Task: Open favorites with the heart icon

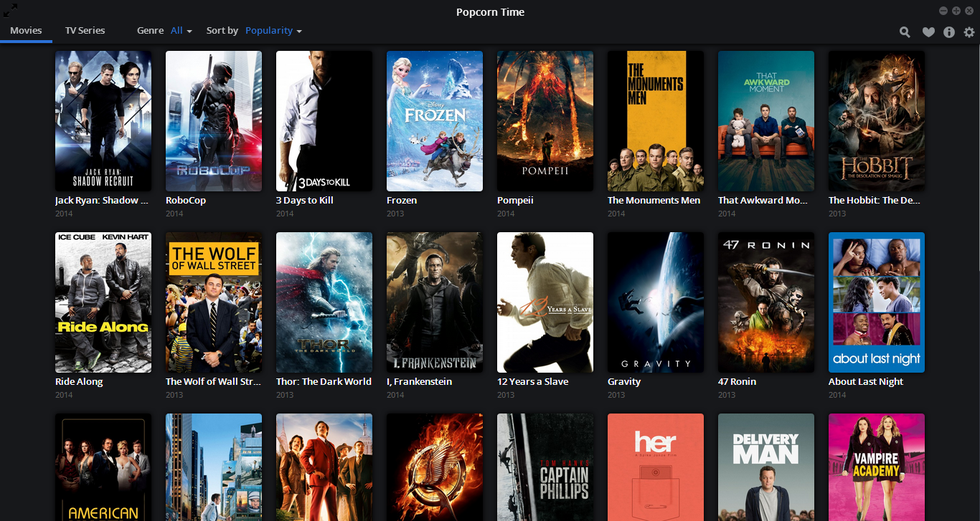Action: coord(928,32)
